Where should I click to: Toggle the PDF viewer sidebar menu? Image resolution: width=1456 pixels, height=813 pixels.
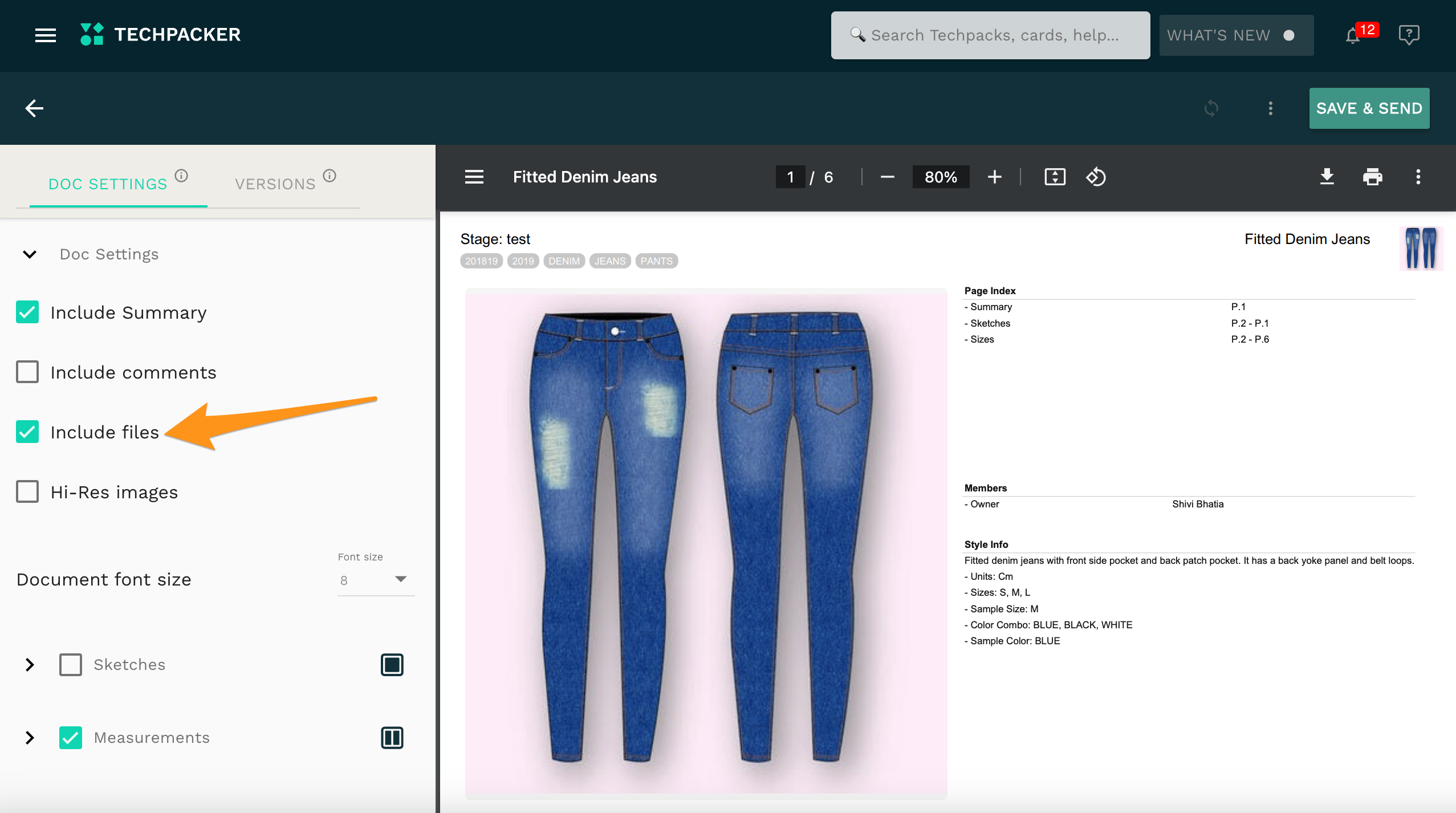click(474, 177)
